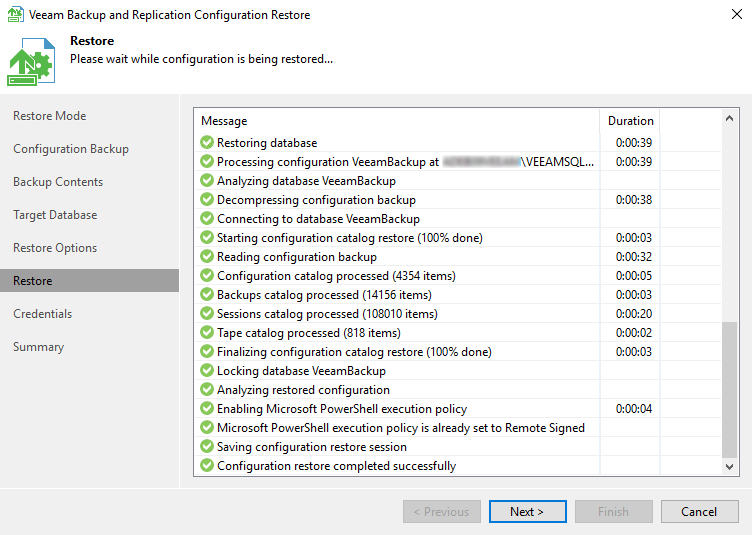Click check icon for Configuration restore completed successfully
The width and height of the screenshot is (752, 535).
click(x=207, y=466)
